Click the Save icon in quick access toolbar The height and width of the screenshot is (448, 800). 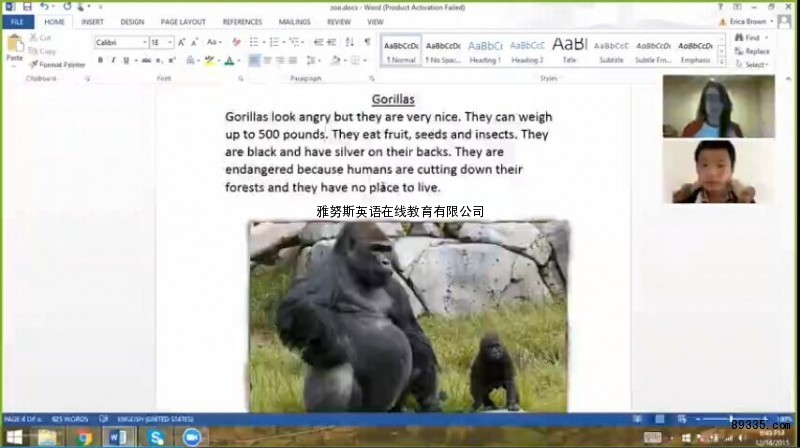[x=27, y=7]
